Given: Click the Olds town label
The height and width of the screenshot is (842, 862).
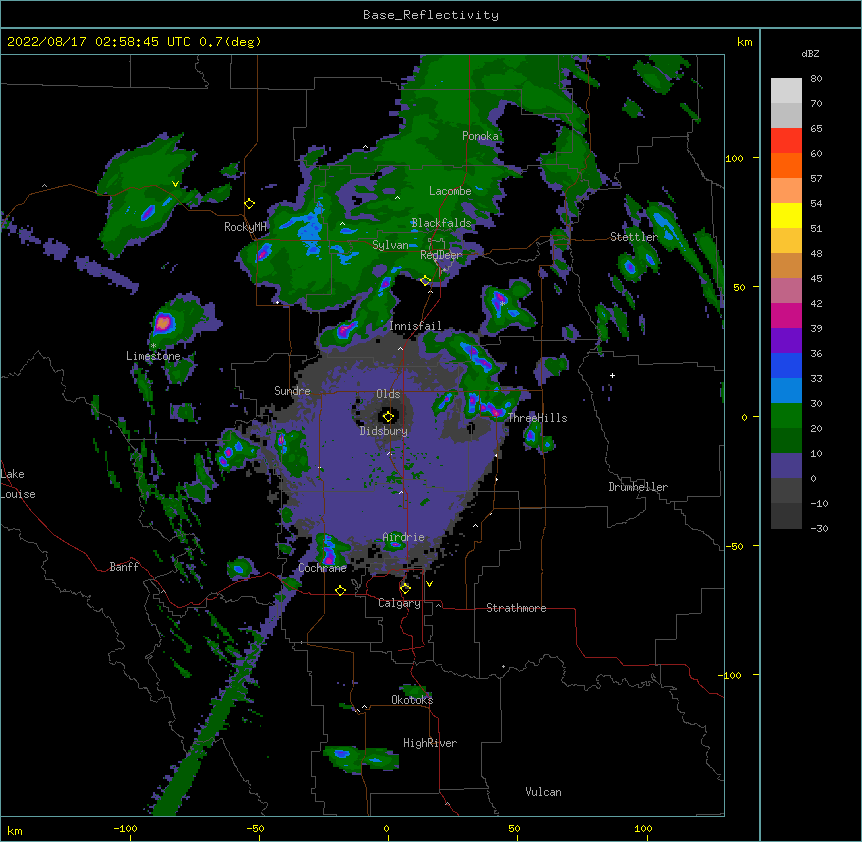Looking at the screenshot, I should click(388, 394).
